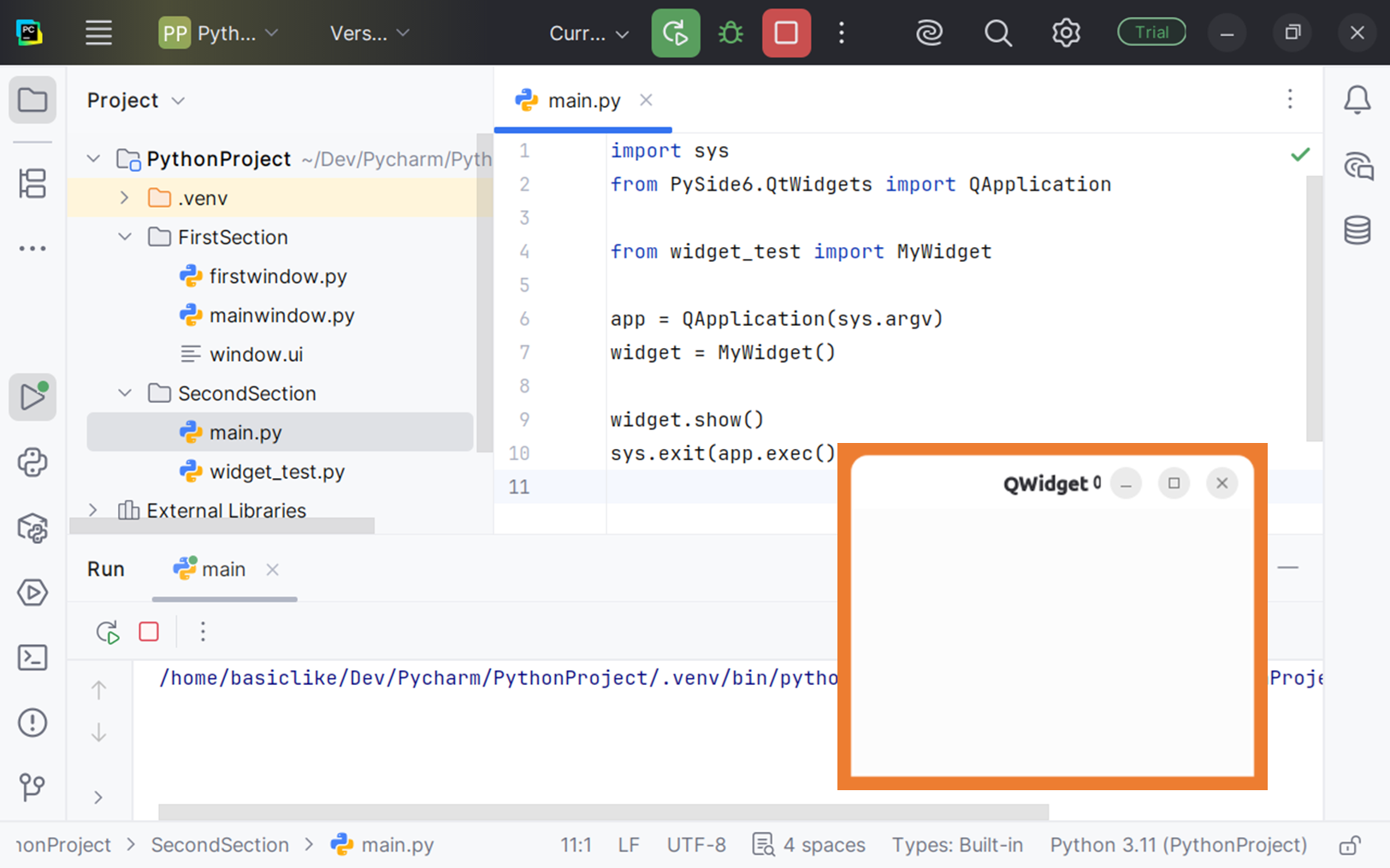Click the up arrow in Run console

99,689
